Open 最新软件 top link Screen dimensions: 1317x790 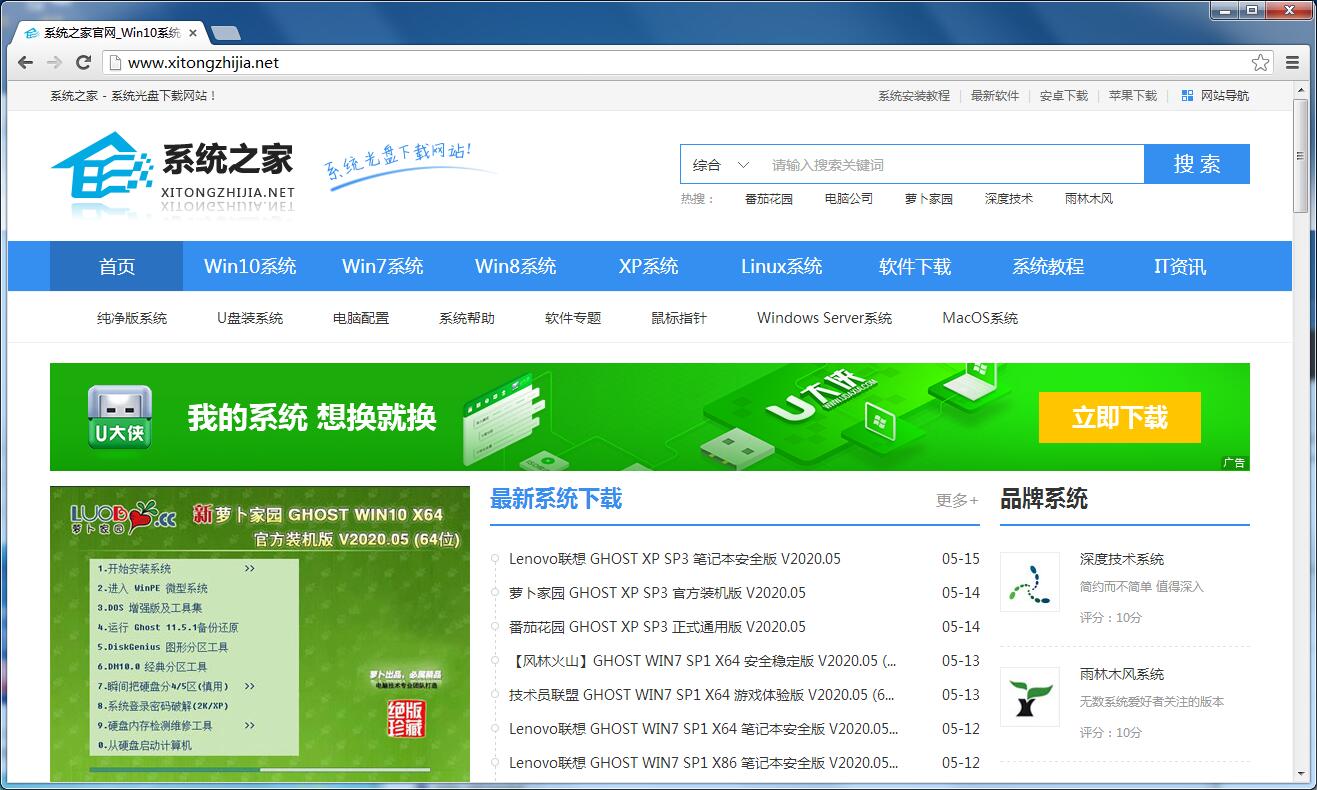(x=995, y=96)
